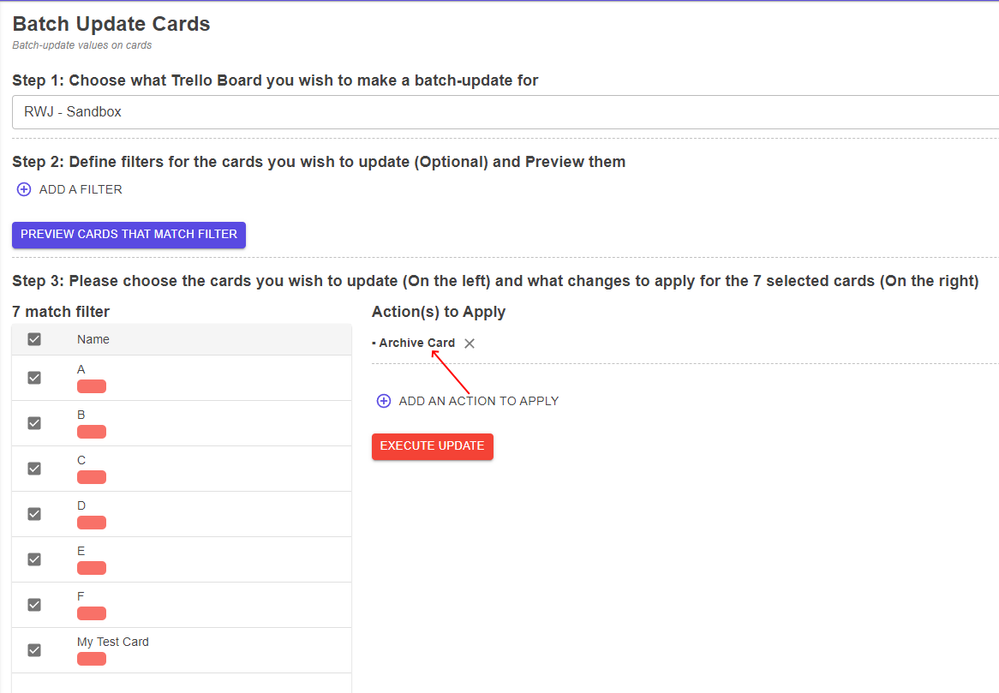Uncheck the checkbox for card A

(x=34, y=378)
